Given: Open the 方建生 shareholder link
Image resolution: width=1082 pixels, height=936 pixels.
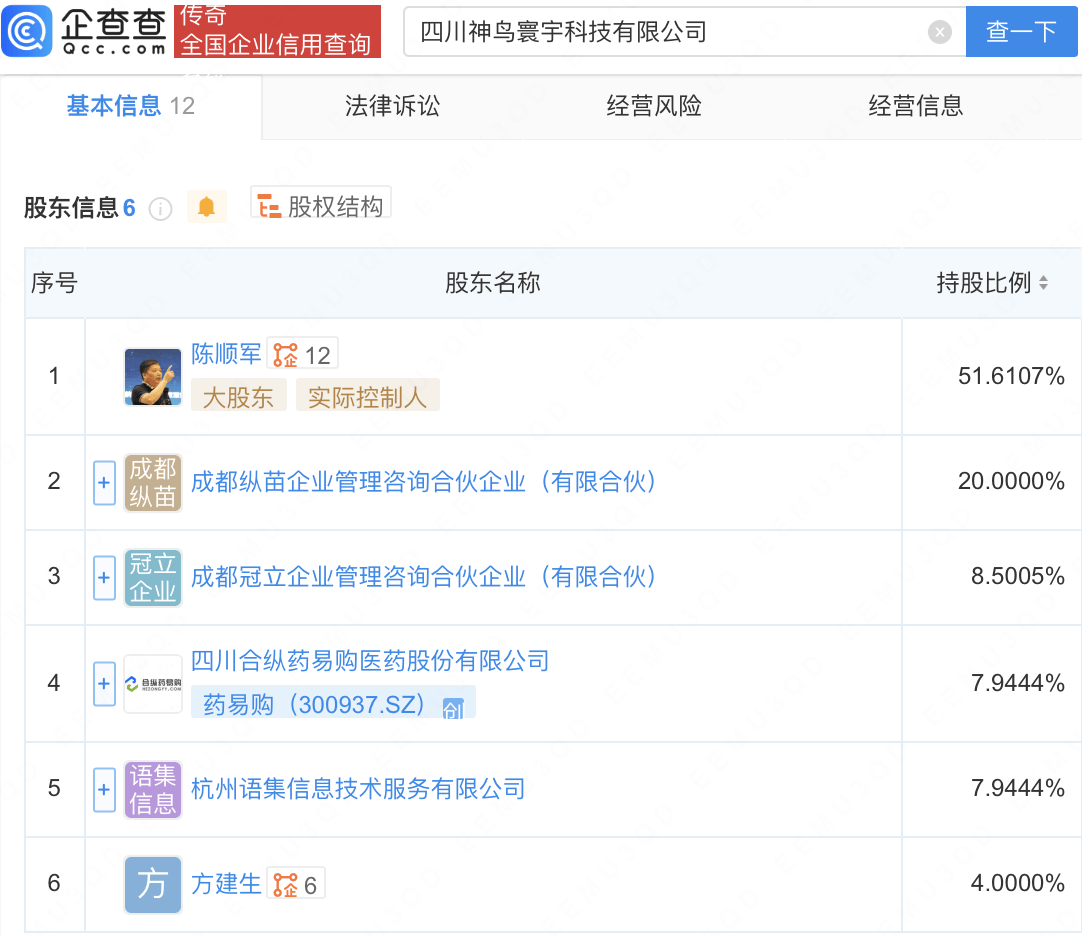Looking at the screenshot, I should pyautogui.click(x=226, y=884).
